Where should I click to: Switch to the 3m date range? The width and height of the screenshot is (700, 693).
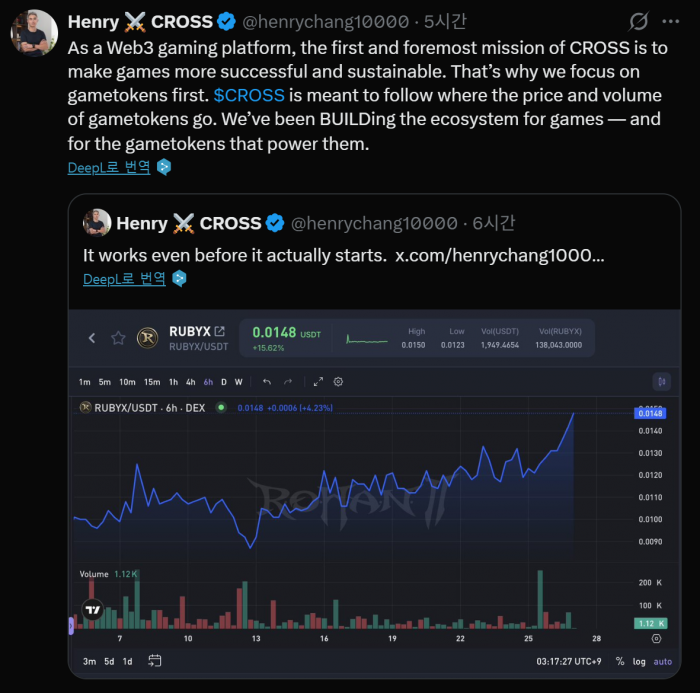(x=89, y=661)
